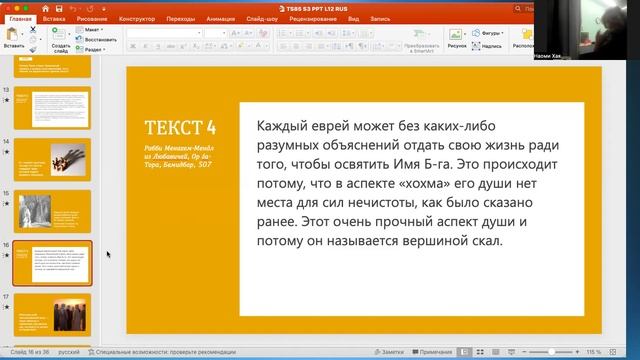Viewport: 640px width, 360px height.
Task: Open the Слайд-шоу ribbon tab
Action: pos(262,19)
